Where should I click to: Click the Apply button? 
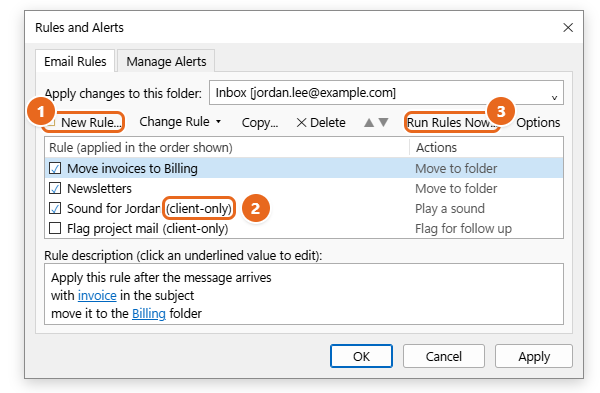pos(534,356)
